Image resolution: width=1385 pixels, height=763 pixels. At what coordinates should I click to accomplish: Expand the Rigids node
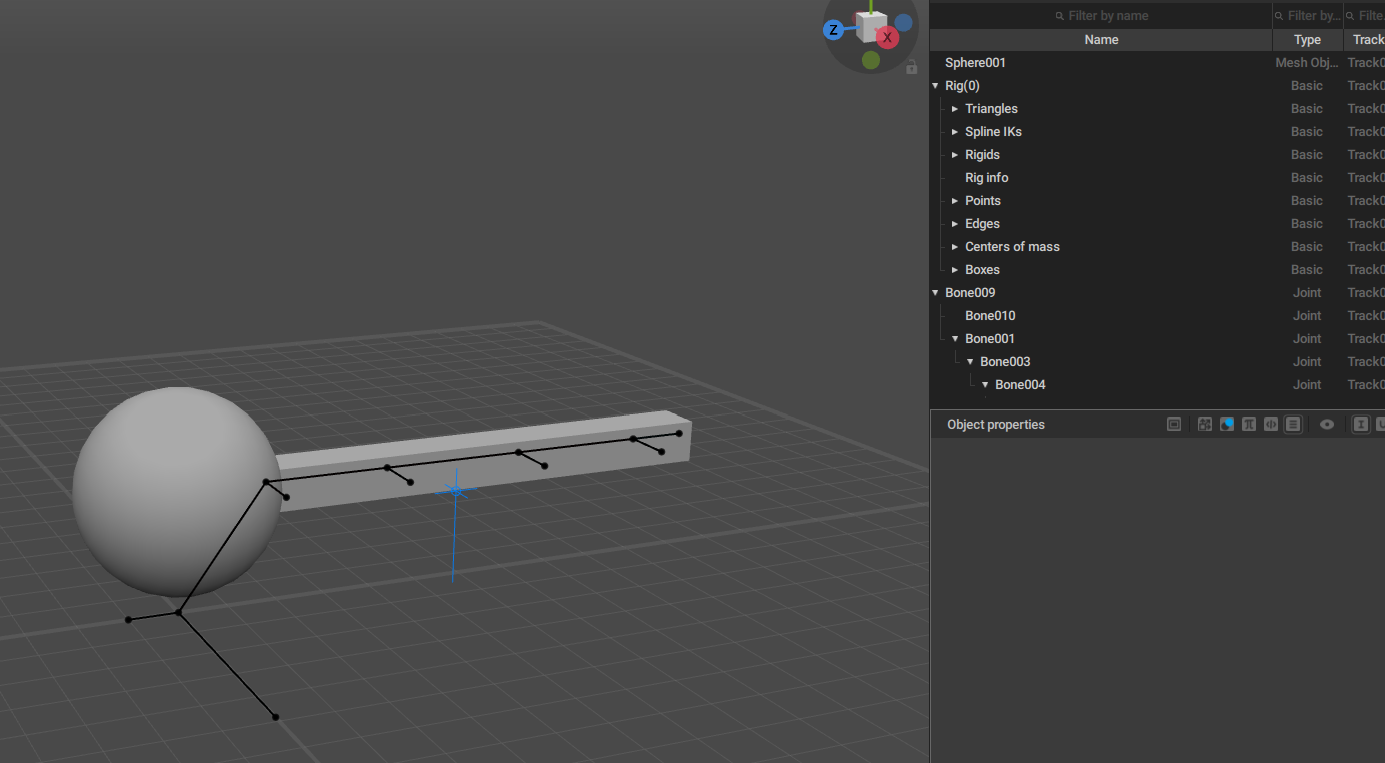click(x=955, y=155)
